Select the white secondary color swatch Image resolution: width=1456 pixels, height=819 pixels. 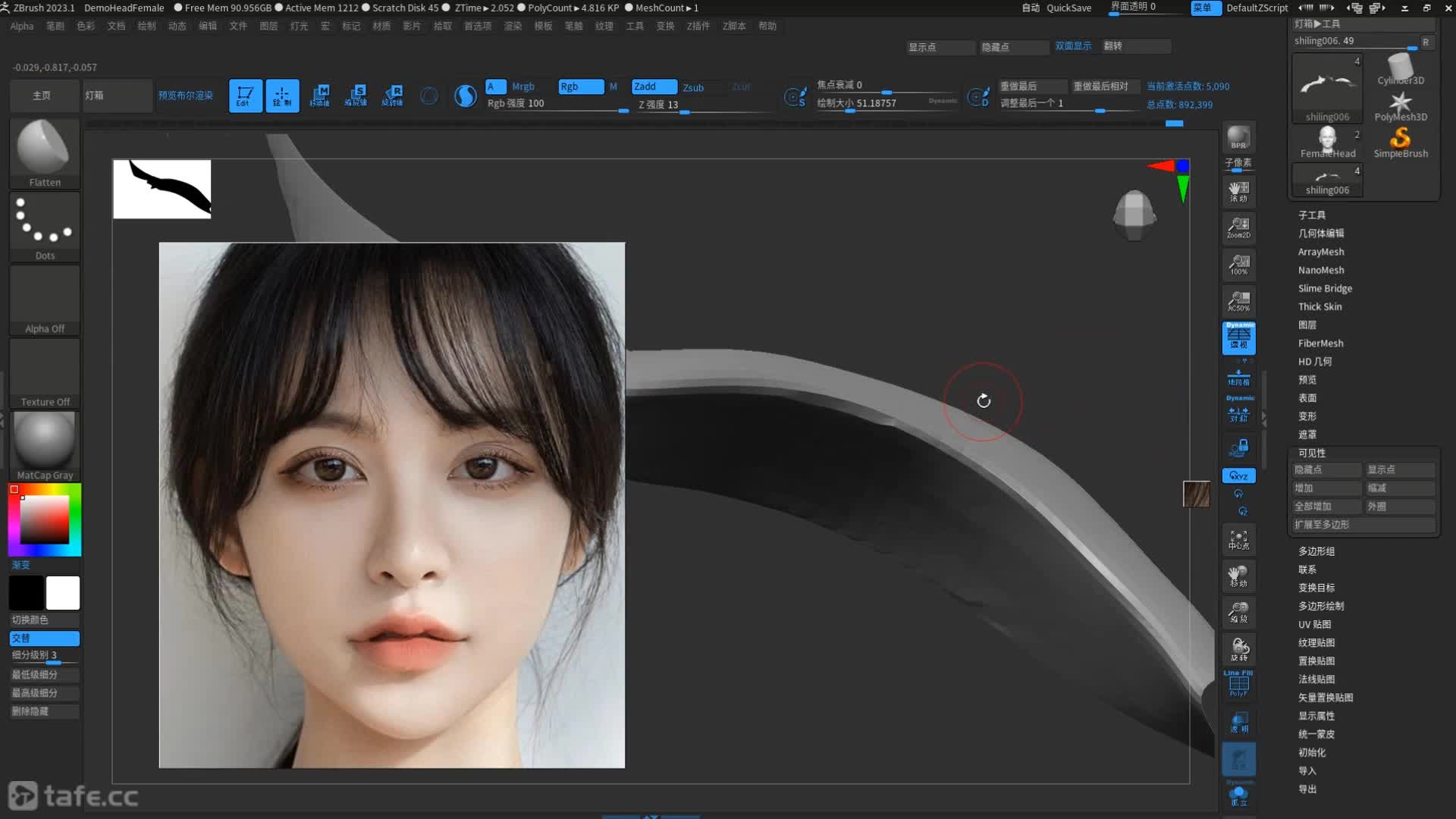(63, 593)
